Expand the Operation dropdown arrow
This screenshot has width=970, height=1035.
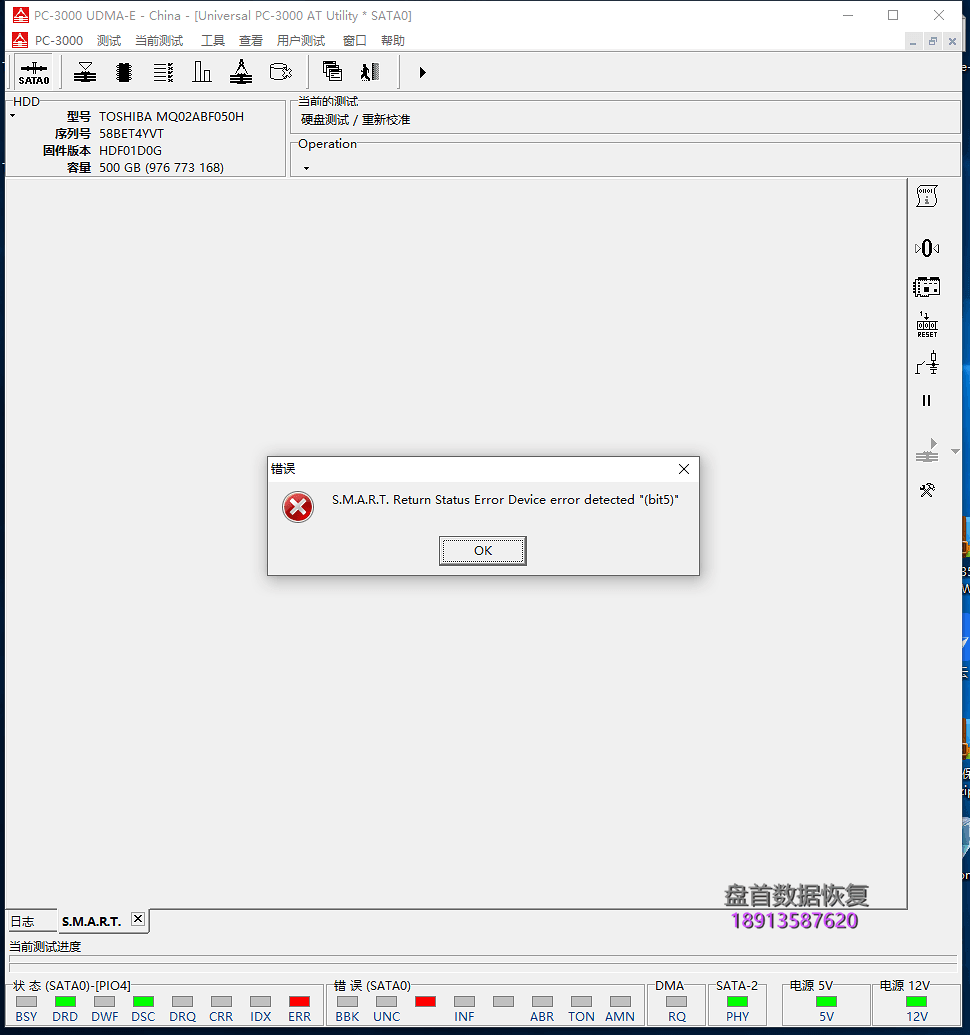(306, 168)
